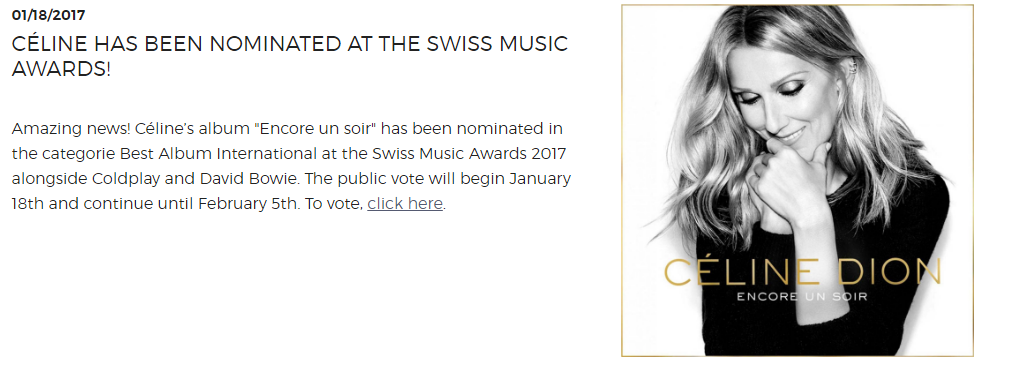Click the word "AWARDS!" in the headline

point(61,69)
